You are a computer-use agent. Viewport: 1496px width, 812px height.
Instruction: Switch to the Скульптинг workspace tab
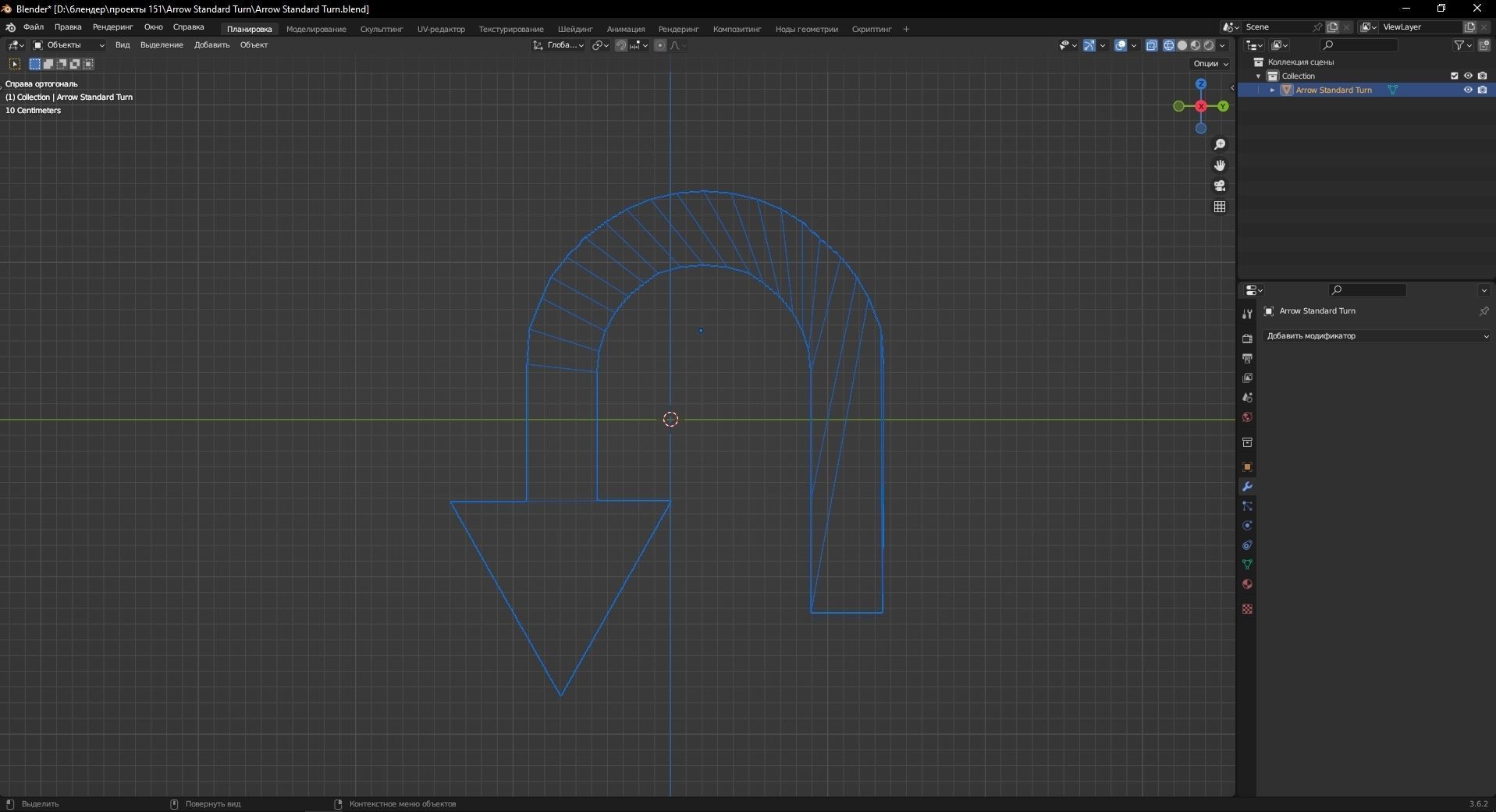382,29
